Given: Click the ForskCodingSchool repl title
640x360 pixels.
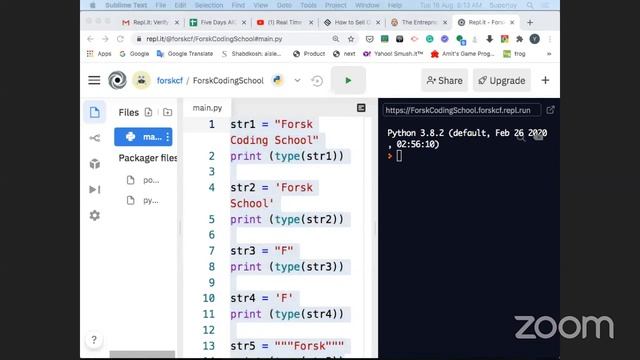Looking at the screenshot, I should [x=228, y=80].
